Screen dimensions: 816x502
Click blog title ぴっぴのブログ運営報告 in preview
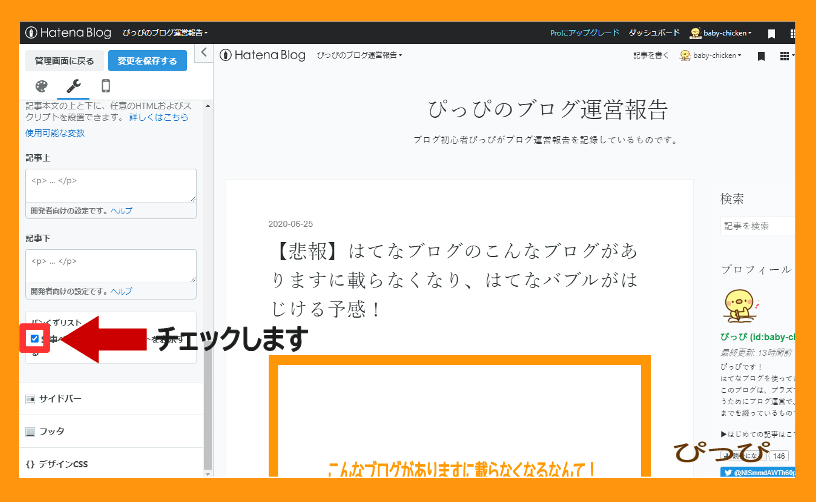547,110
